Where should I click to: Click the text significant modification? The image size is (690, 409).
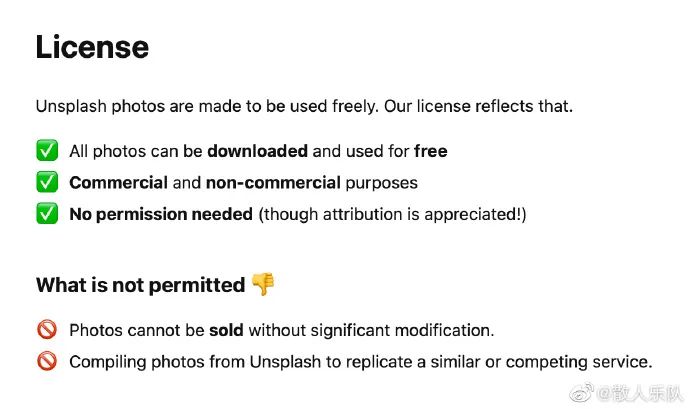(x=402, y=330)
